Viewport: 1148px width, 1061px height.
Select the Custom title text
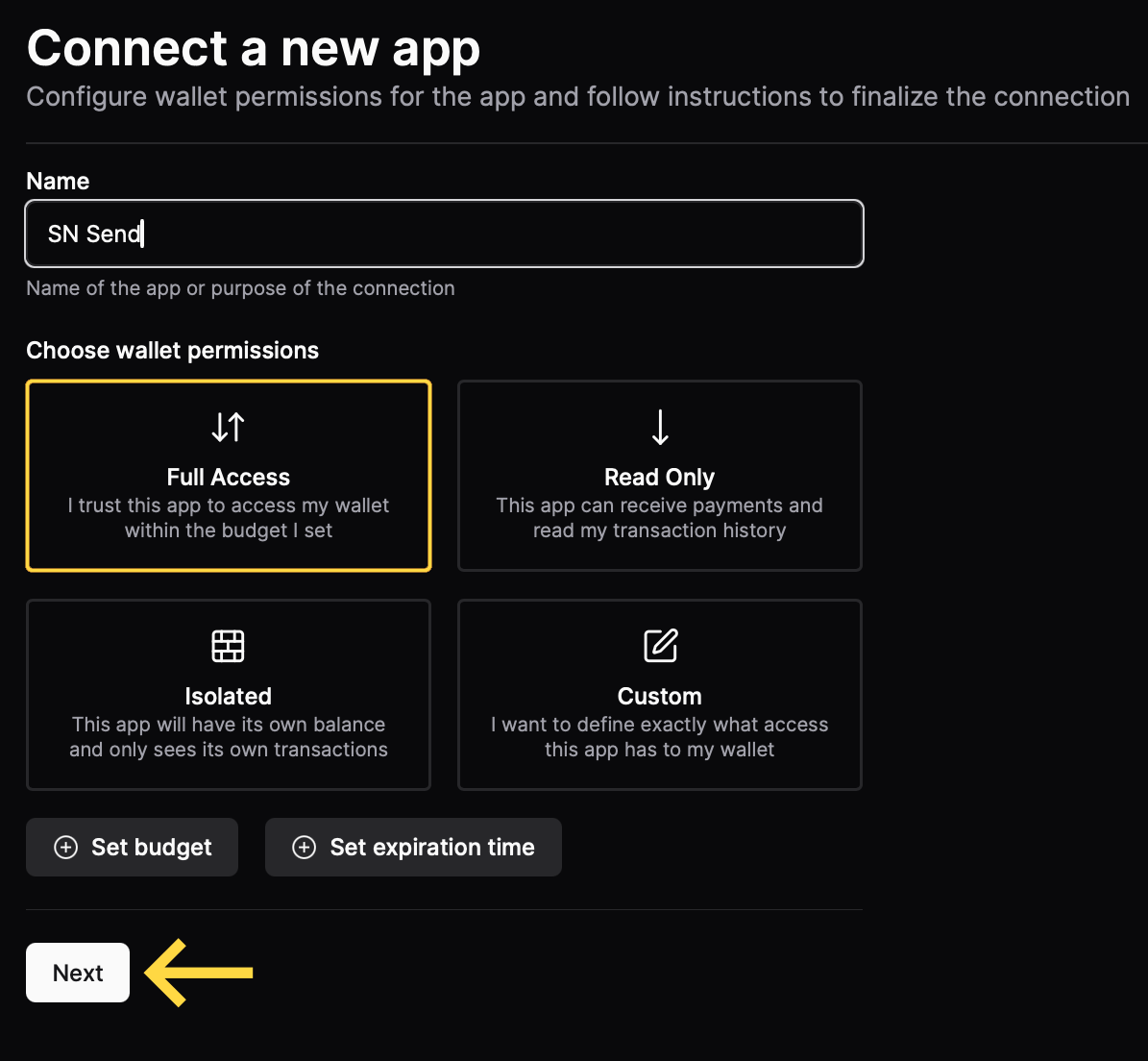click(660, 697)
